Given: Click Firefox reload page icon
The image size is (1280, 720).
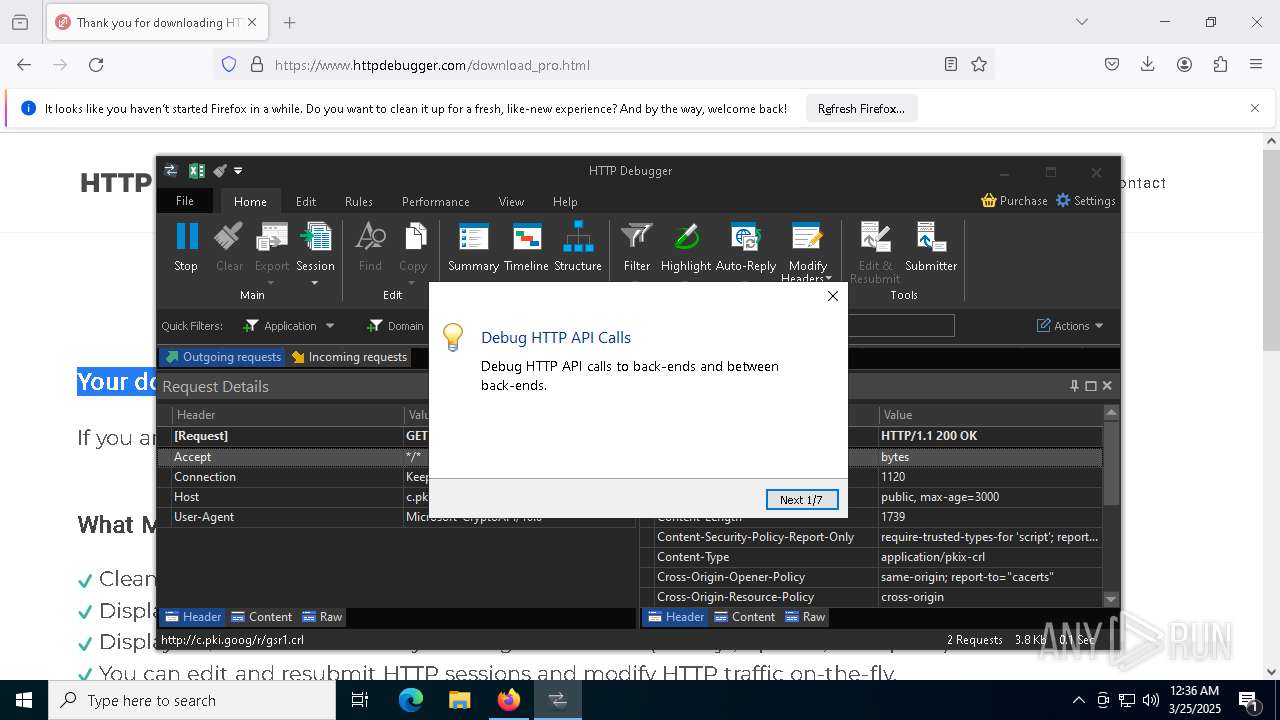Looking at the screenshot, I should 96,65.
